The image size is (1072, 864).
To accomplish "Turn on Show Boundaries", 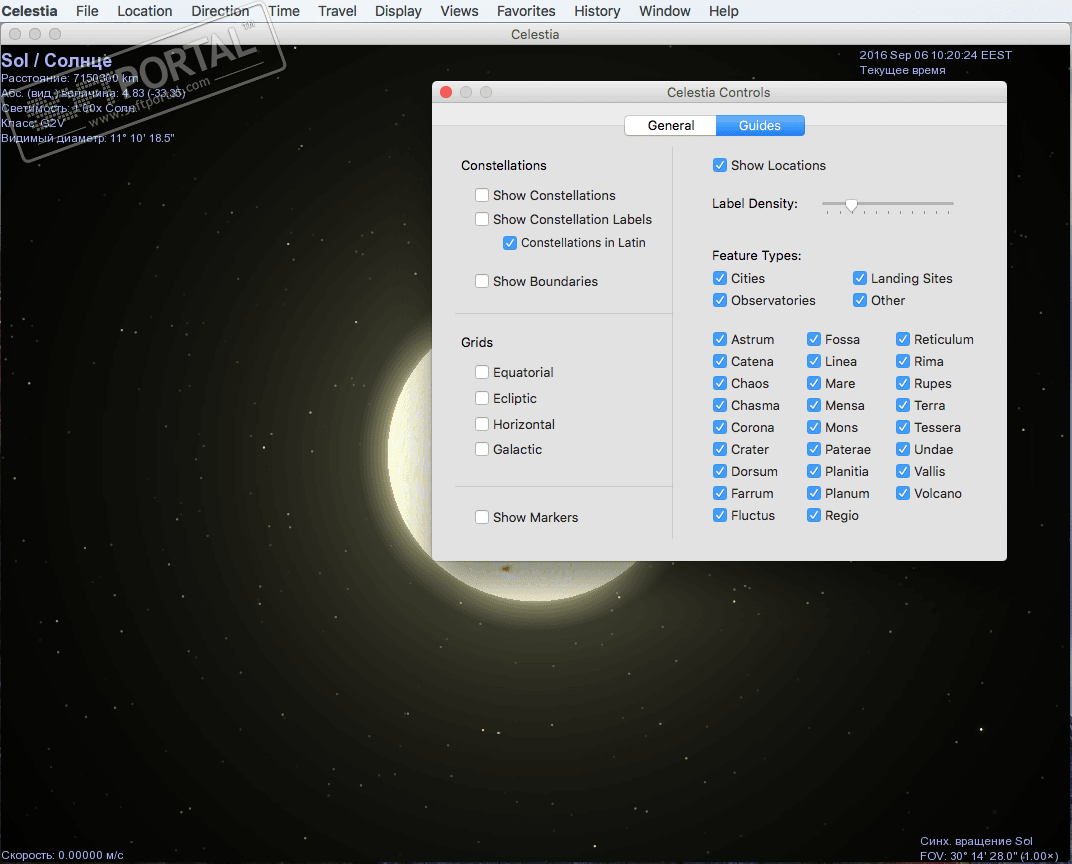I will tap(482, 282).
